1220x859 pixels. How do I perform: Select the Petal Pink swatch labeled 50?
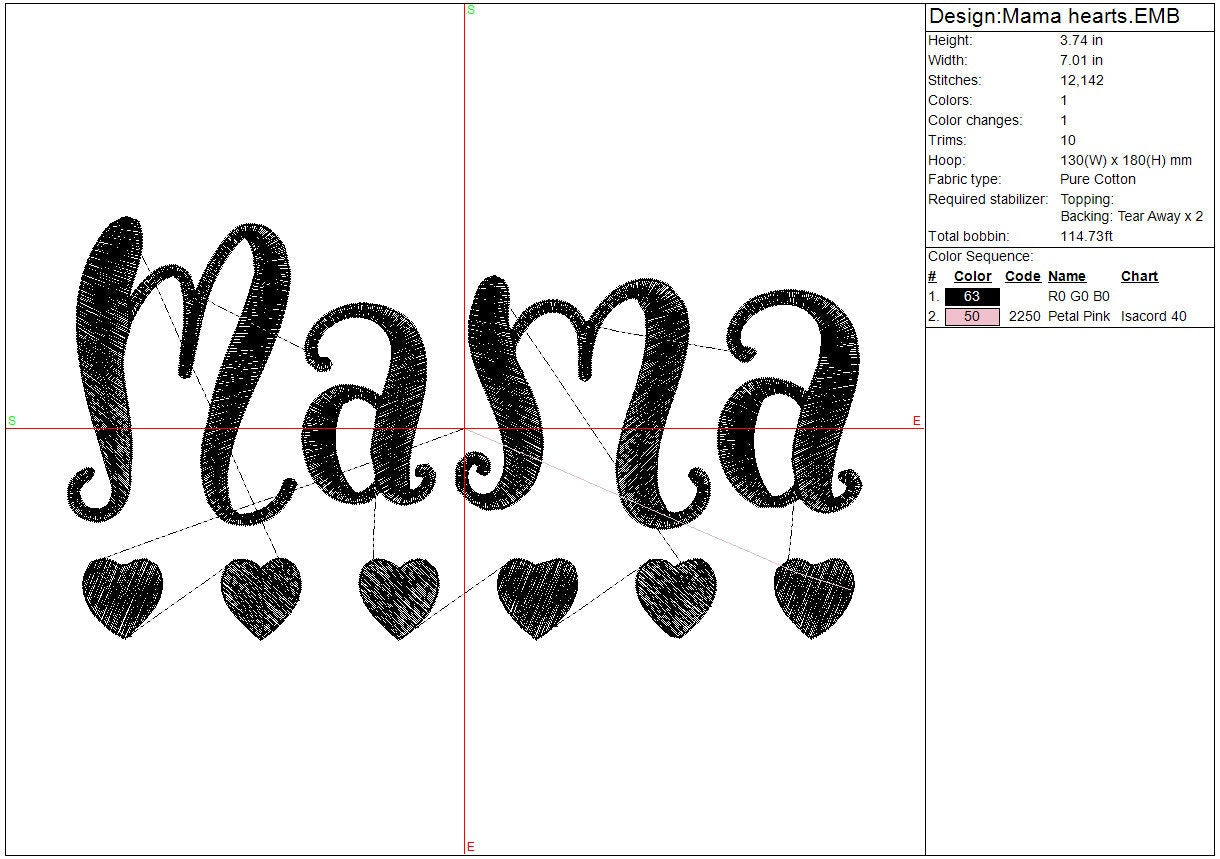point(971,317)
